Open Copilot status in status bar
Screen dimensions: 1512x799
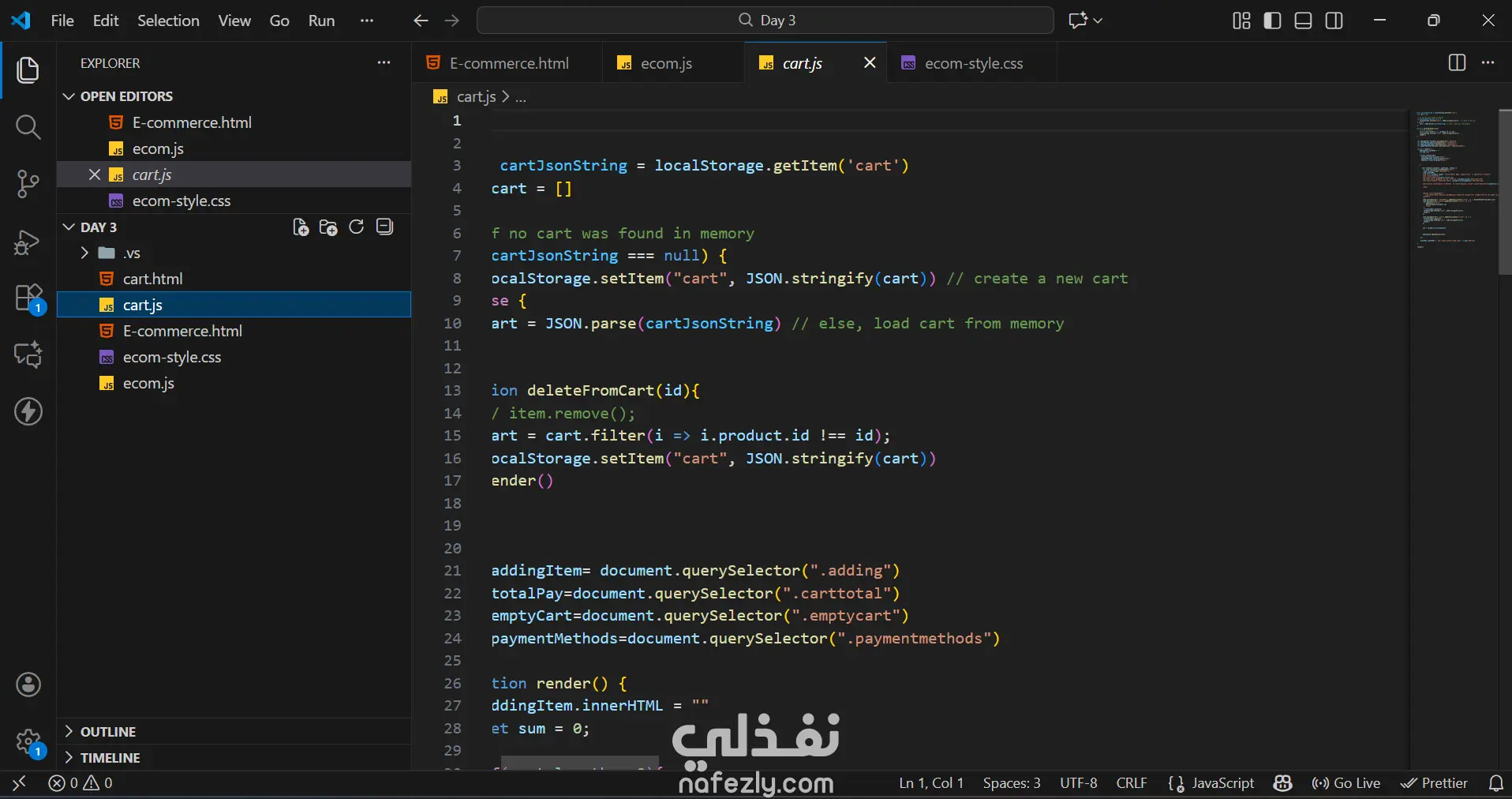tap(1283, 783)
